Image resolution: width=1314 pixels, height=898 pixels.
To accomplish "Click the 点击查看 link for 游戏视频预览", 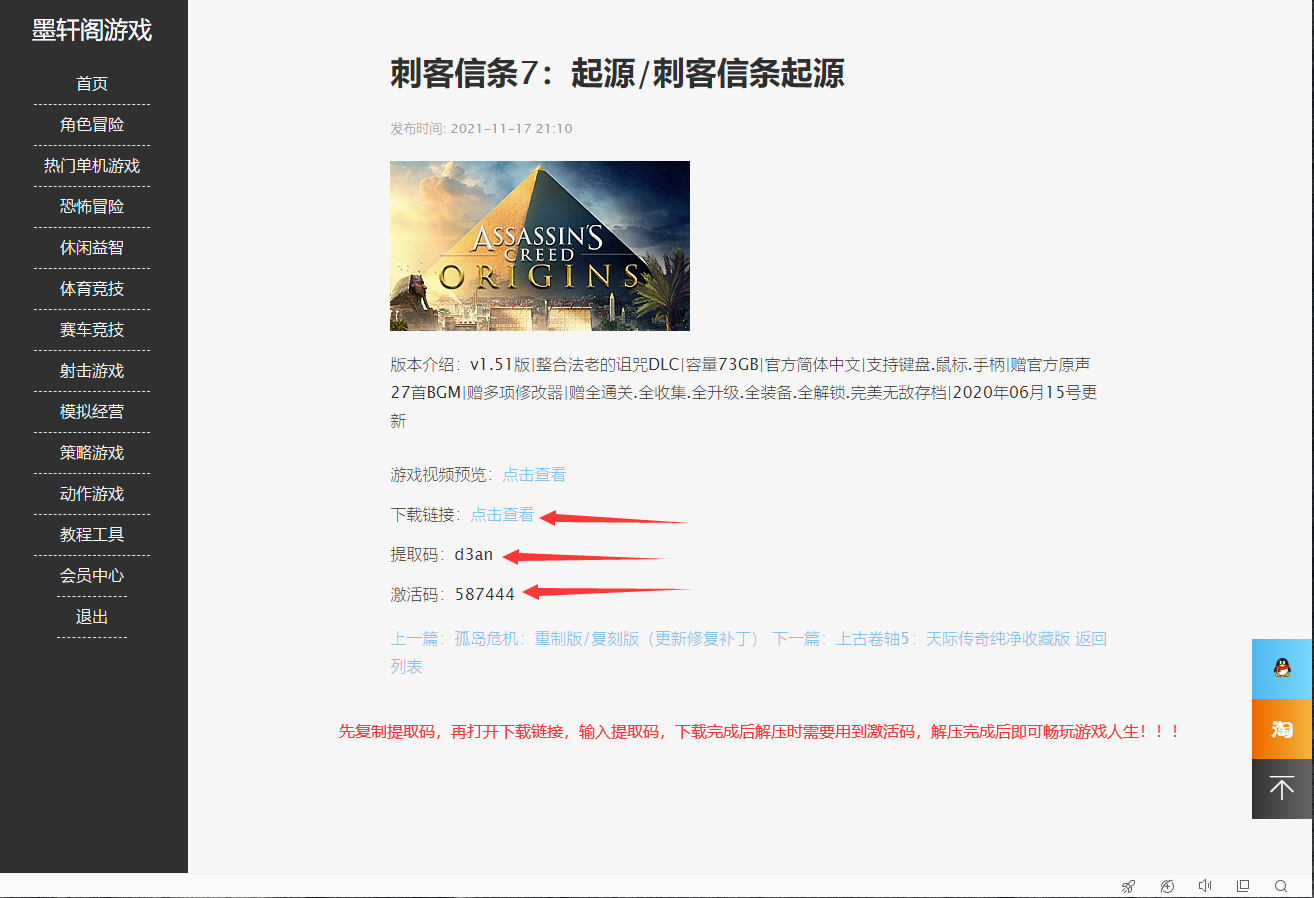I will point(534,474).
